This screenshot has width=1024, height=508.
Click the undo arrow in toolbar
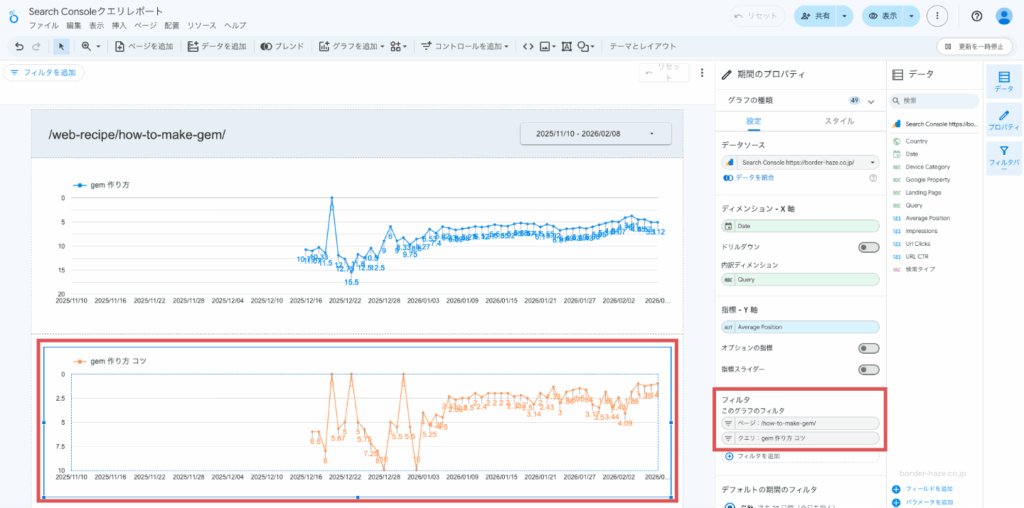tap(19, 46)
